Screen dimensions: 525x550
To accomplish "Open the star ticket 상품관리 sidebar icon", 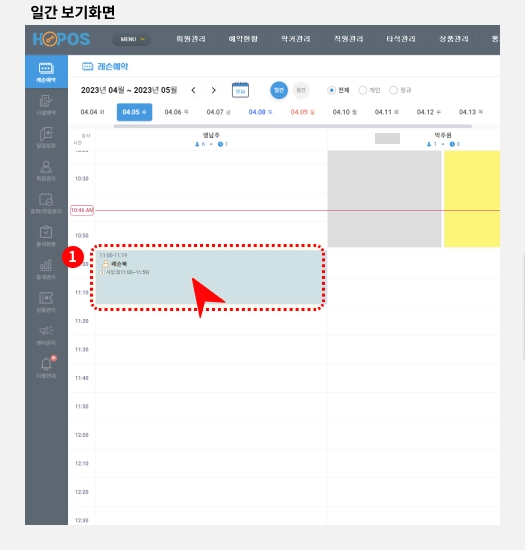I will click(x=46, y=302).
